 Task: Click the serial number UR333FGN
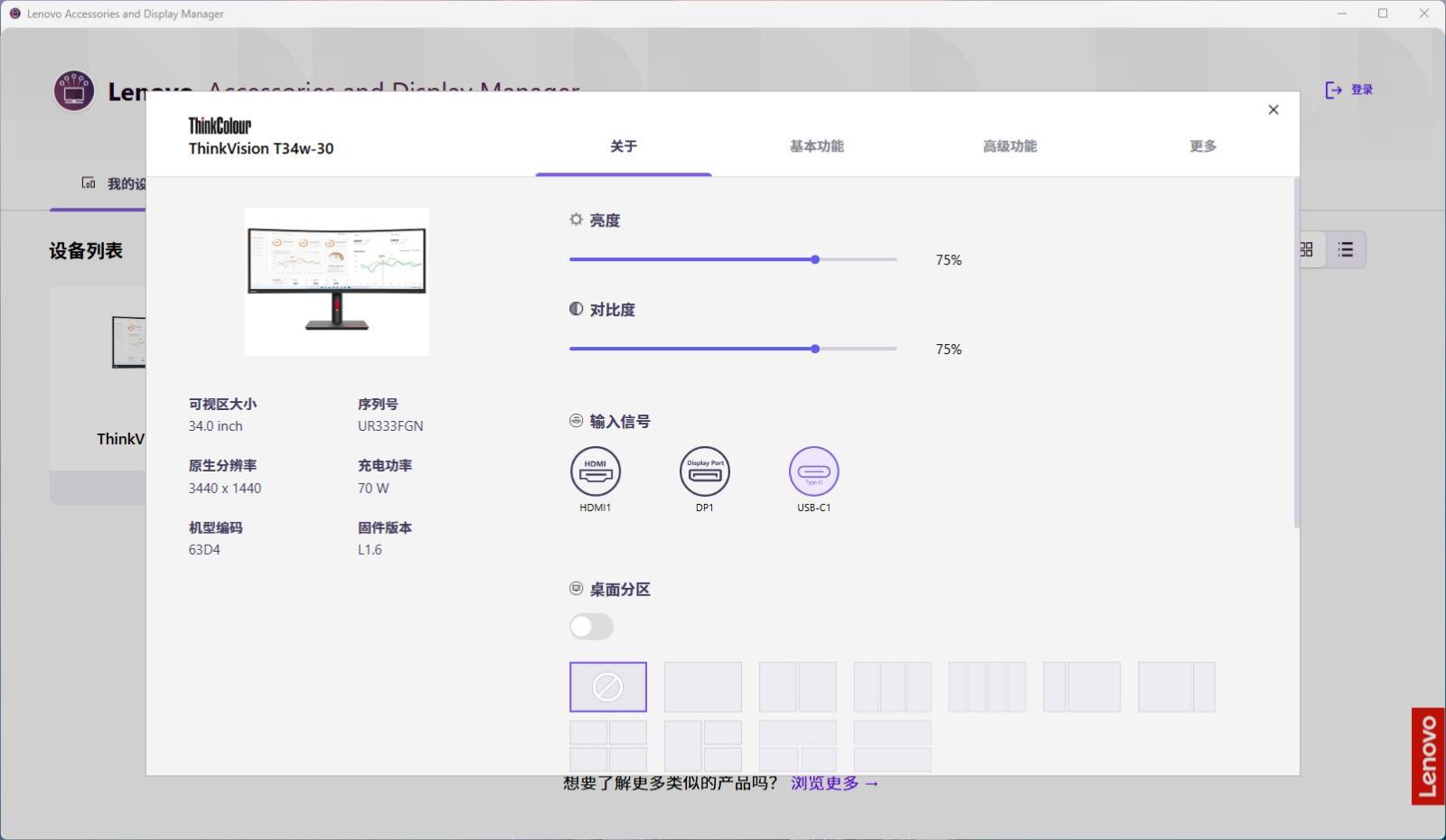click(390, 426)
